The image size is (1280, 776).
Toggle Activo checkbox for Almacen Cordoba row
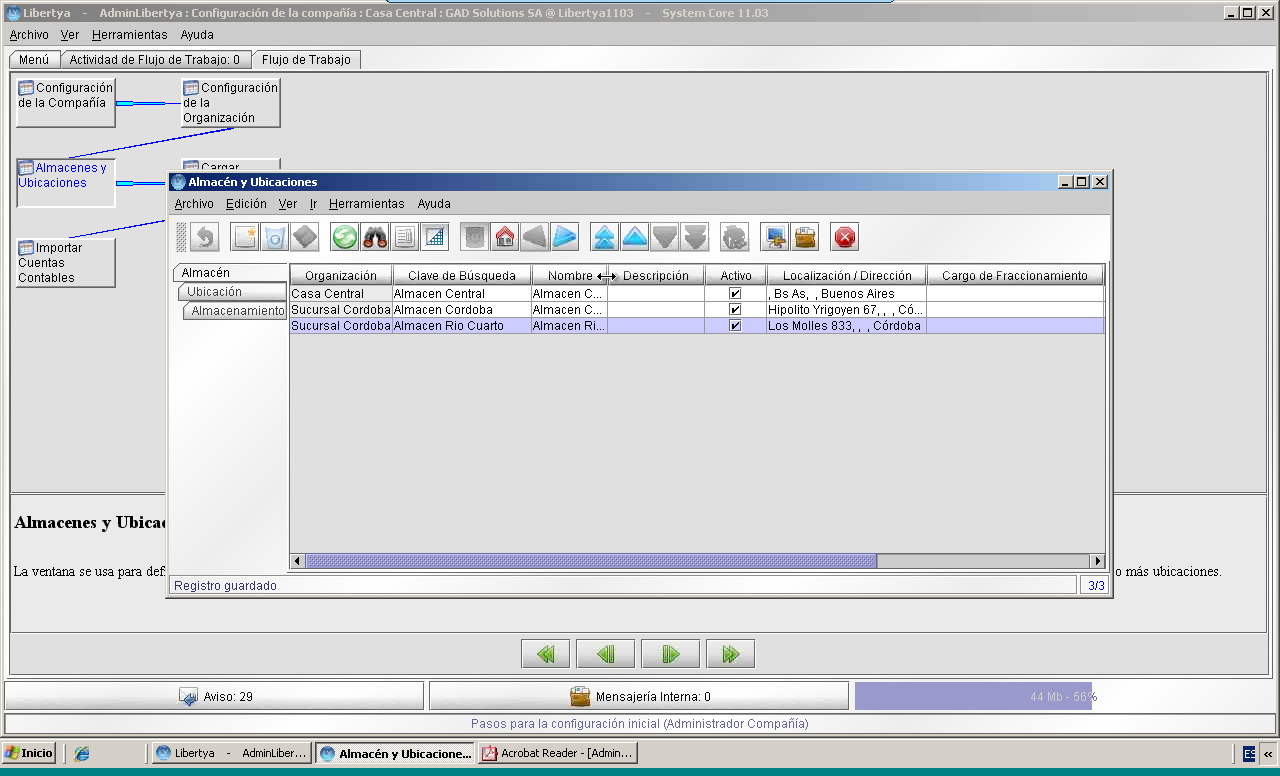point(735,310)
